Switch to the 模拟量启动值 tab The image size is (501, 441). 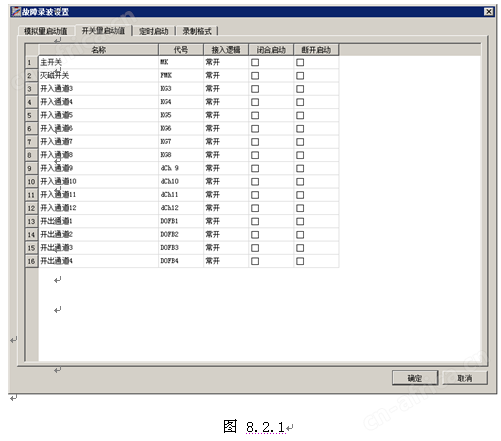(x=46, y=31)
